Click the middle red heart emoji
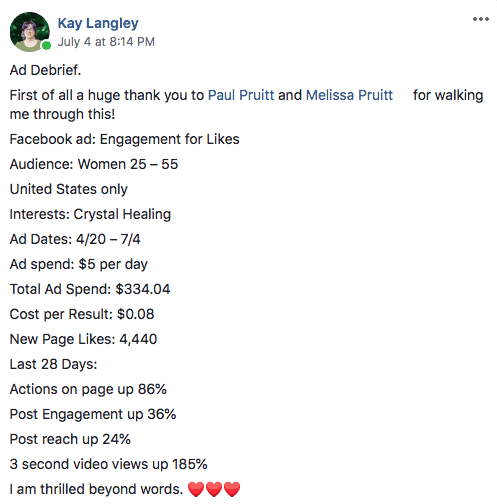This screenshot has height=504, width=497. point(214,489)
